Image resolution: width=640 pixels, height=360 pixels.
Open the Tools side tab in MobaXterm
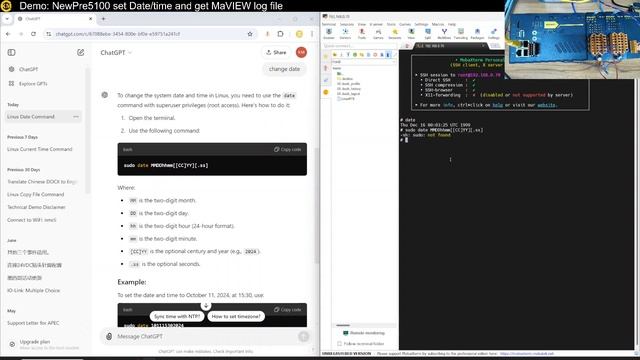tap(326, 68)
